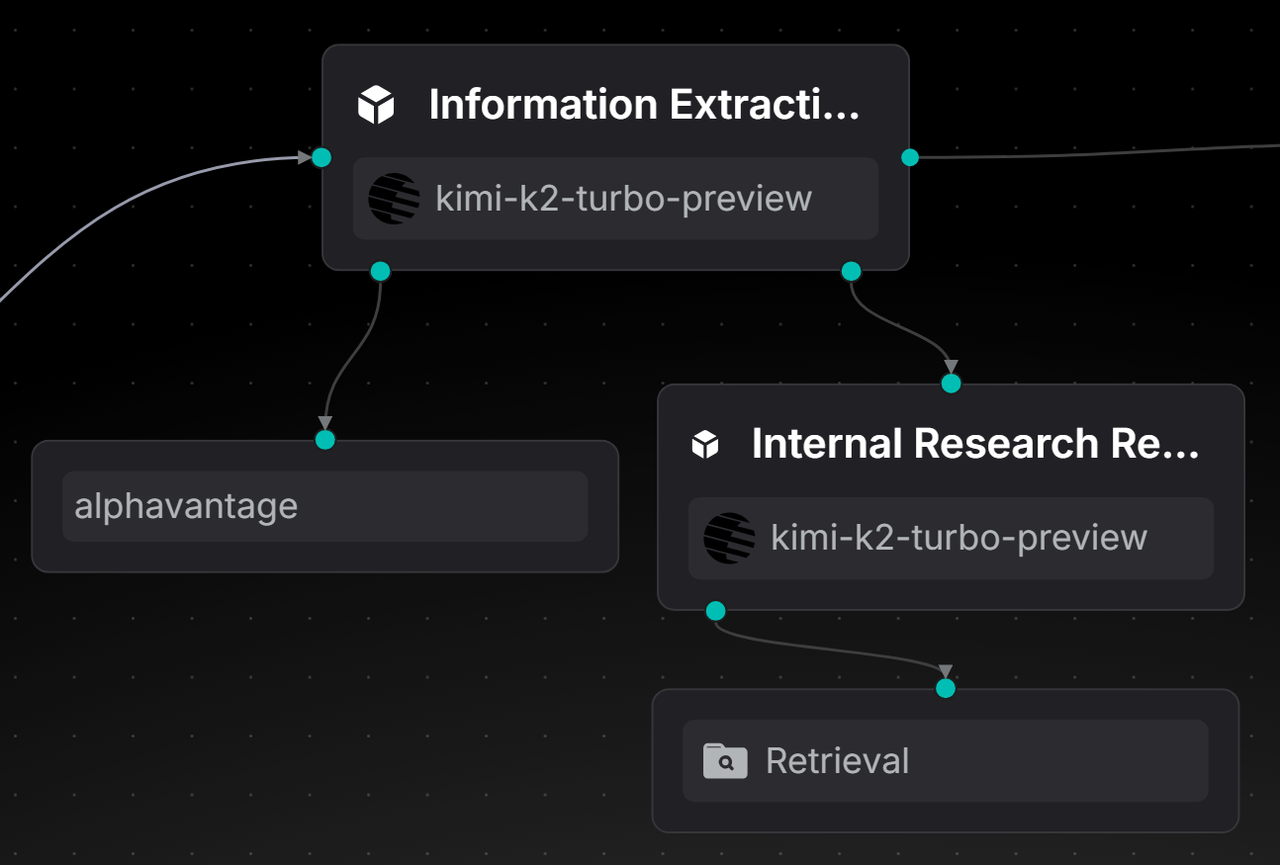Click the Retrieval folder-search icon

pyautogui.click(x=725, y=761)
